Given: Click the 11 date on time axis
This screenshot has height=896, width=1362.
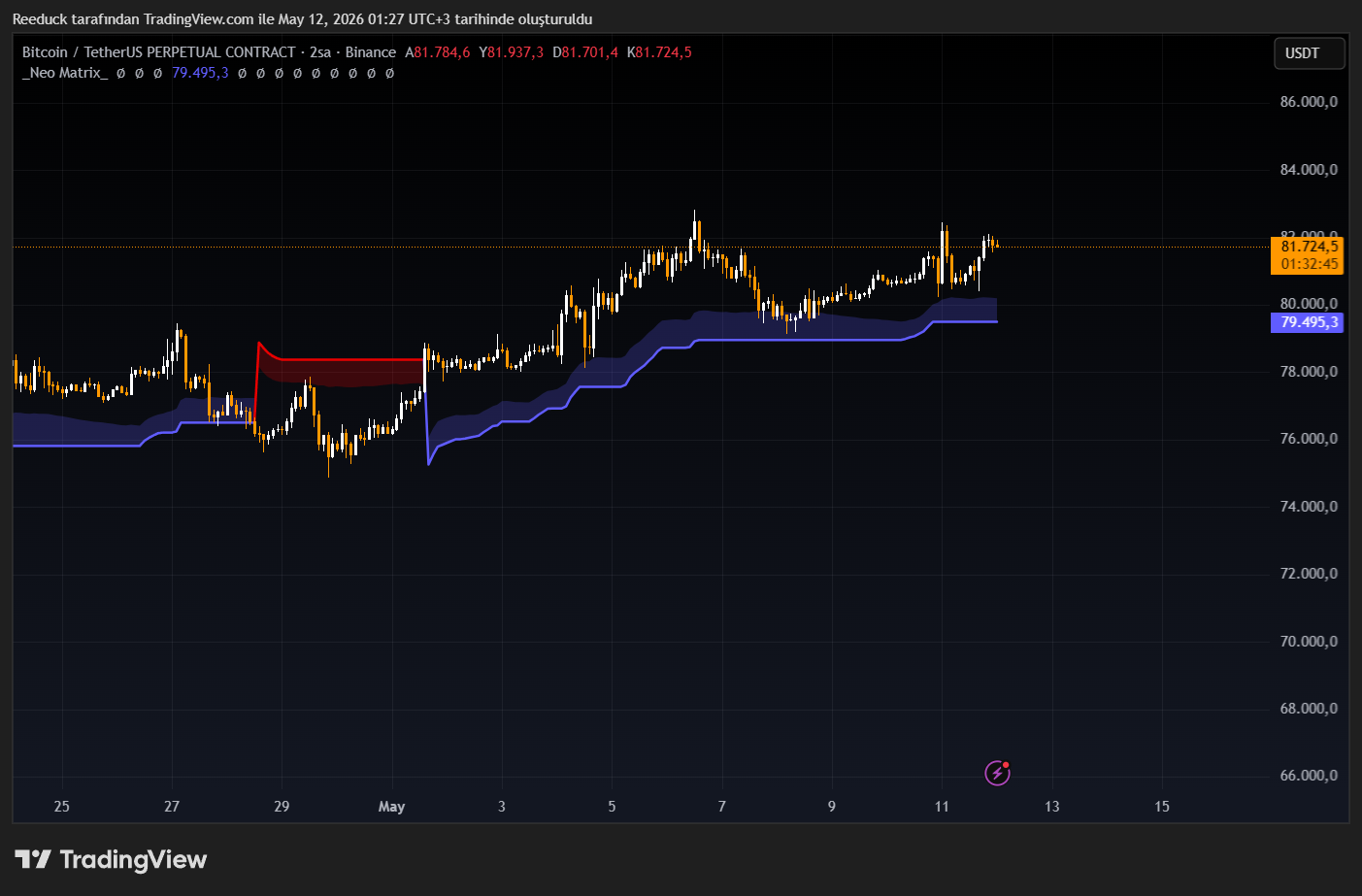Looking at the screenshot, I should tap(942, 807).
